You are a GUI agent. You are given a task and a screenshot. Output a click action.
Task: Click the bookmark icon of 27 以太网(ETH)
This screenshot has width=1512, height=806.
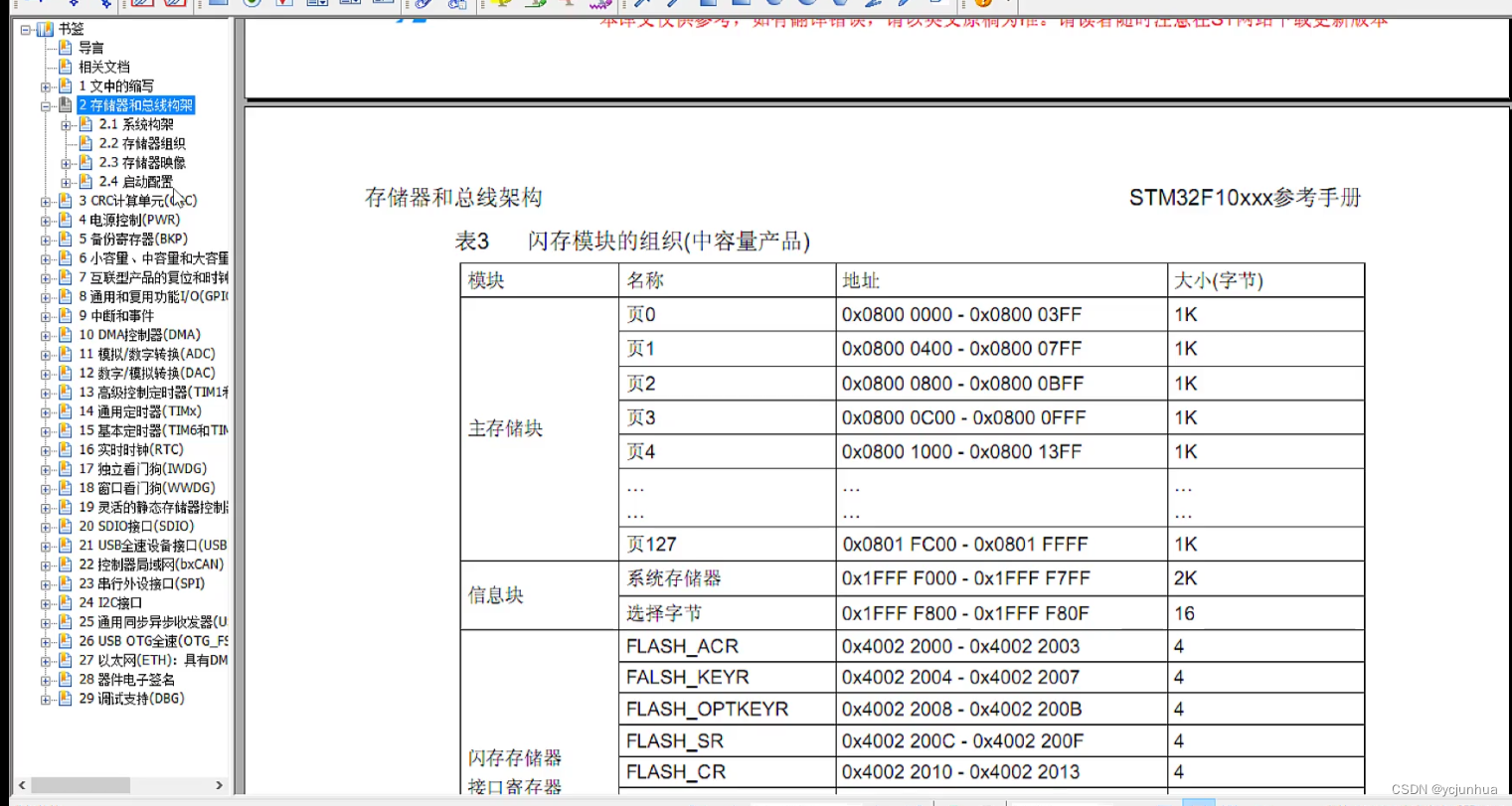tap(66, 660)
